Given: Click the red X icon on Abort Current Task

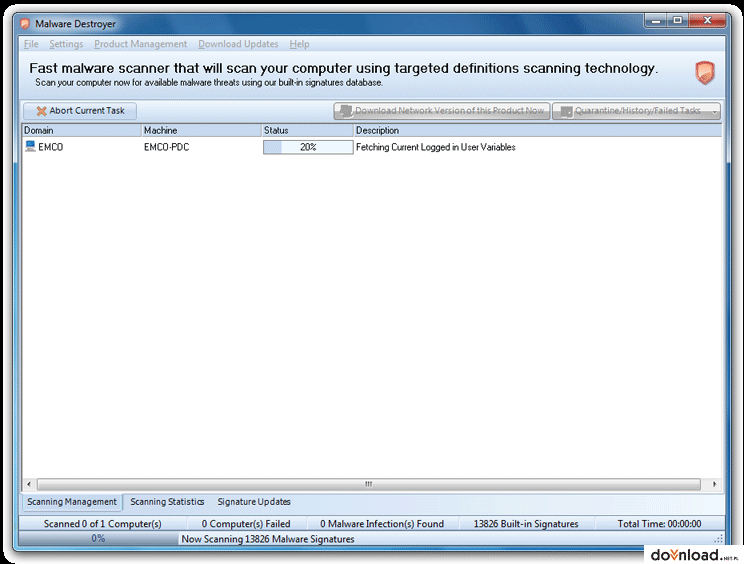Looking at the screenshot, I should (x=41, y=111).
